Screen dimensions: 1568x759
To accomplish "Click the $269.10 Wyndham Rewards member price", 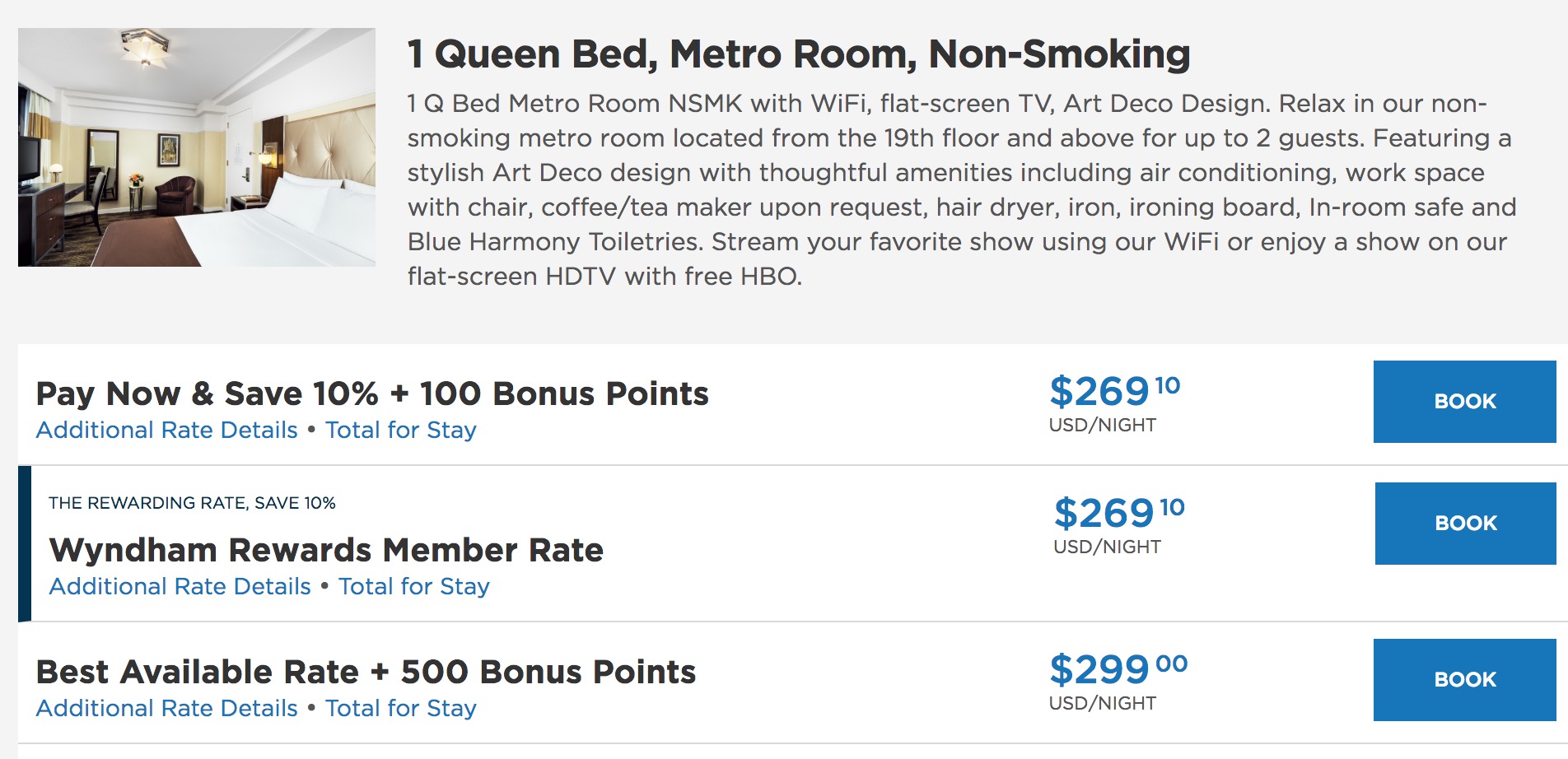I will point(1118,514).
